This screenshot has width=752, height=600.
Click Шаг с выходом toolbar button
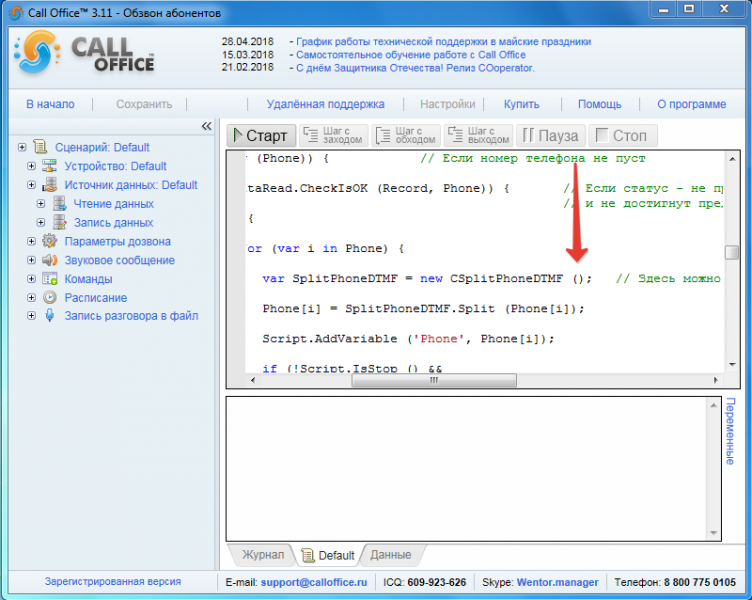pos(478,136)
